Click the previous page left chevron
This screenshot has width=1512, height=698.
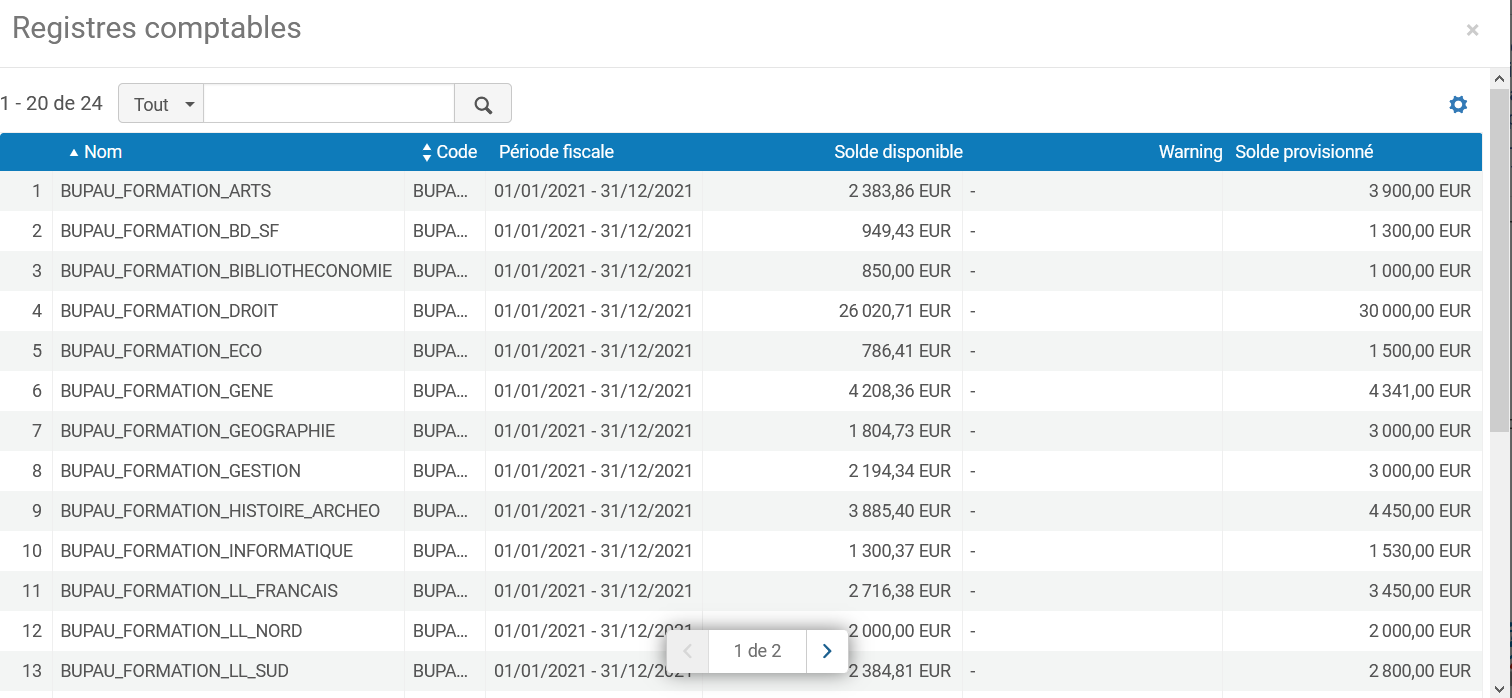coord(688,651)
